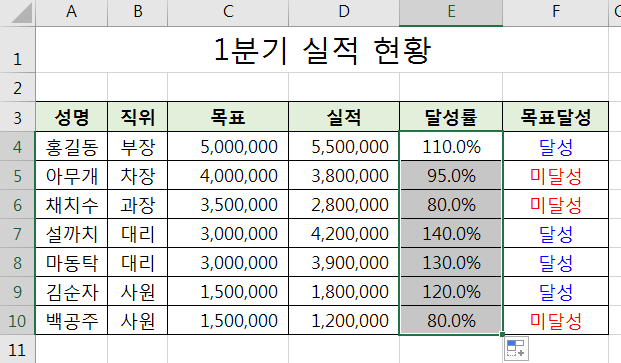The width and height of the screenshot is (621, 363).
Task: Click the 실적 header cell
Action: [x=344, y=117]
